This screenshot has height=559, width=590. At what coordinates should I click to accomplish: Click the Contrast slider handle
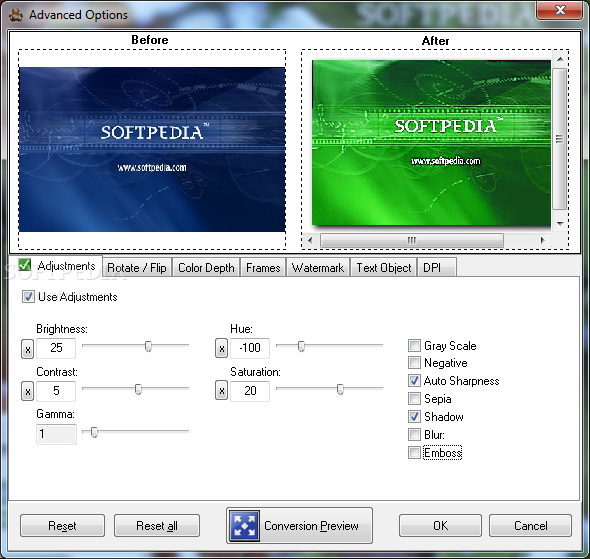(x=138, y=389)
